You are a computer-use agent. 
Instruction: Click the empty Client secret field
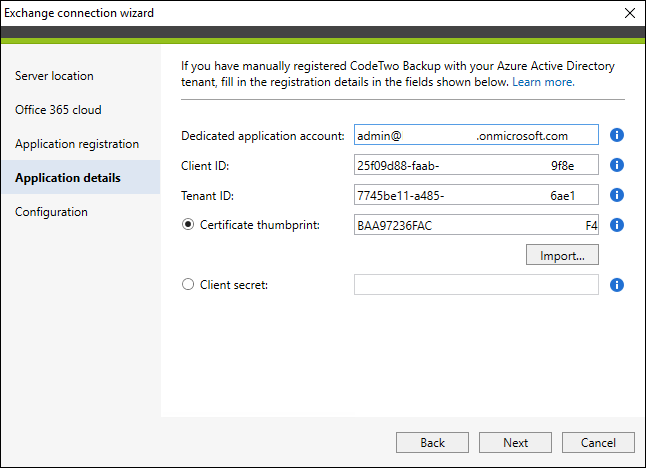pyautogui.click(x=476, y=285)
